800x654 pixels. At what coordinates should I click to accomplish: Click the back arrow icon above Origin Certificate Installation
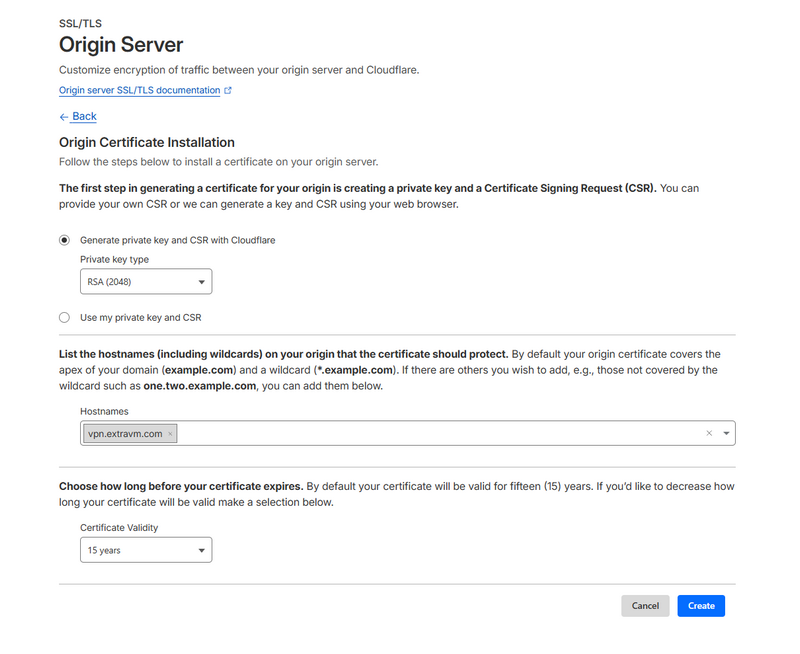(x=63, y=116)
